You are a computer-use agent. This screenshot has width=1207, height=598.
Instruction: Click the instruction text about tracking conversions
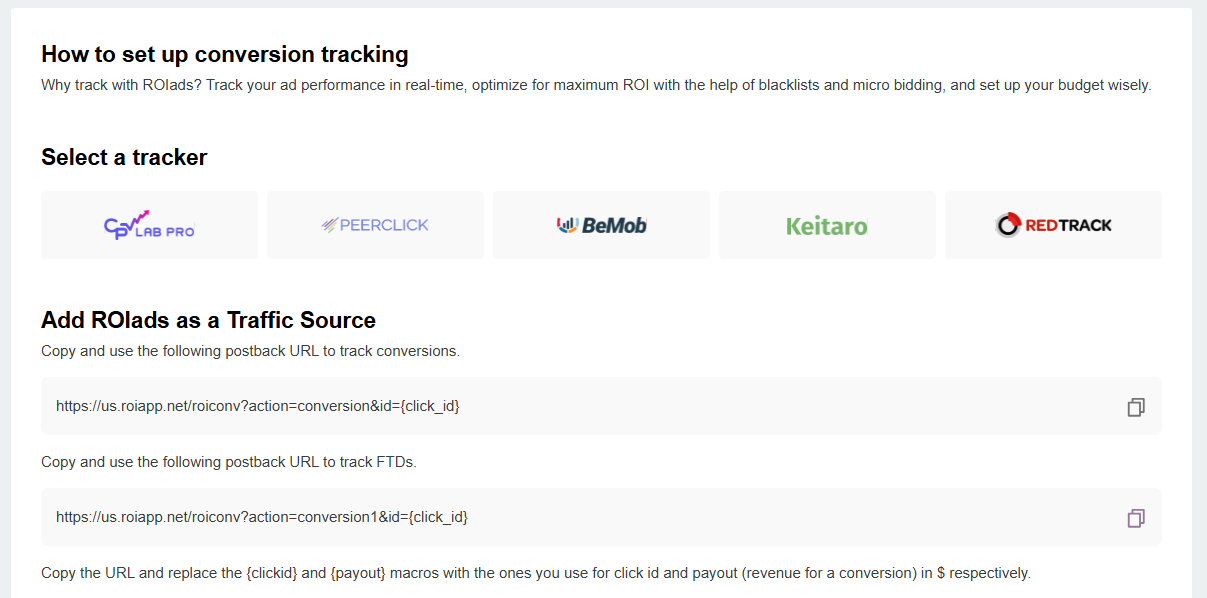tap(250, 351)
